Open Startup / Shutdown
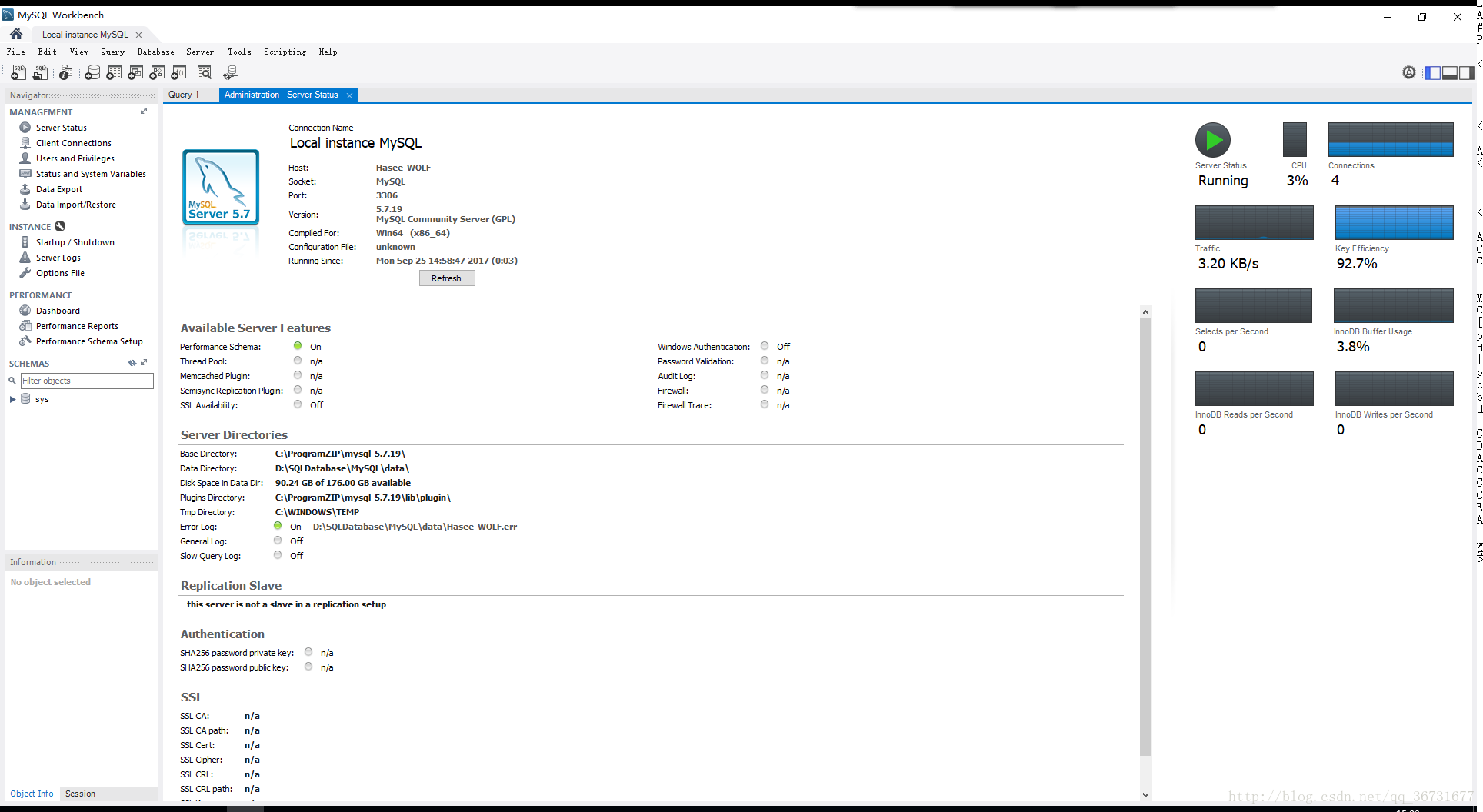 pos(75,242)
